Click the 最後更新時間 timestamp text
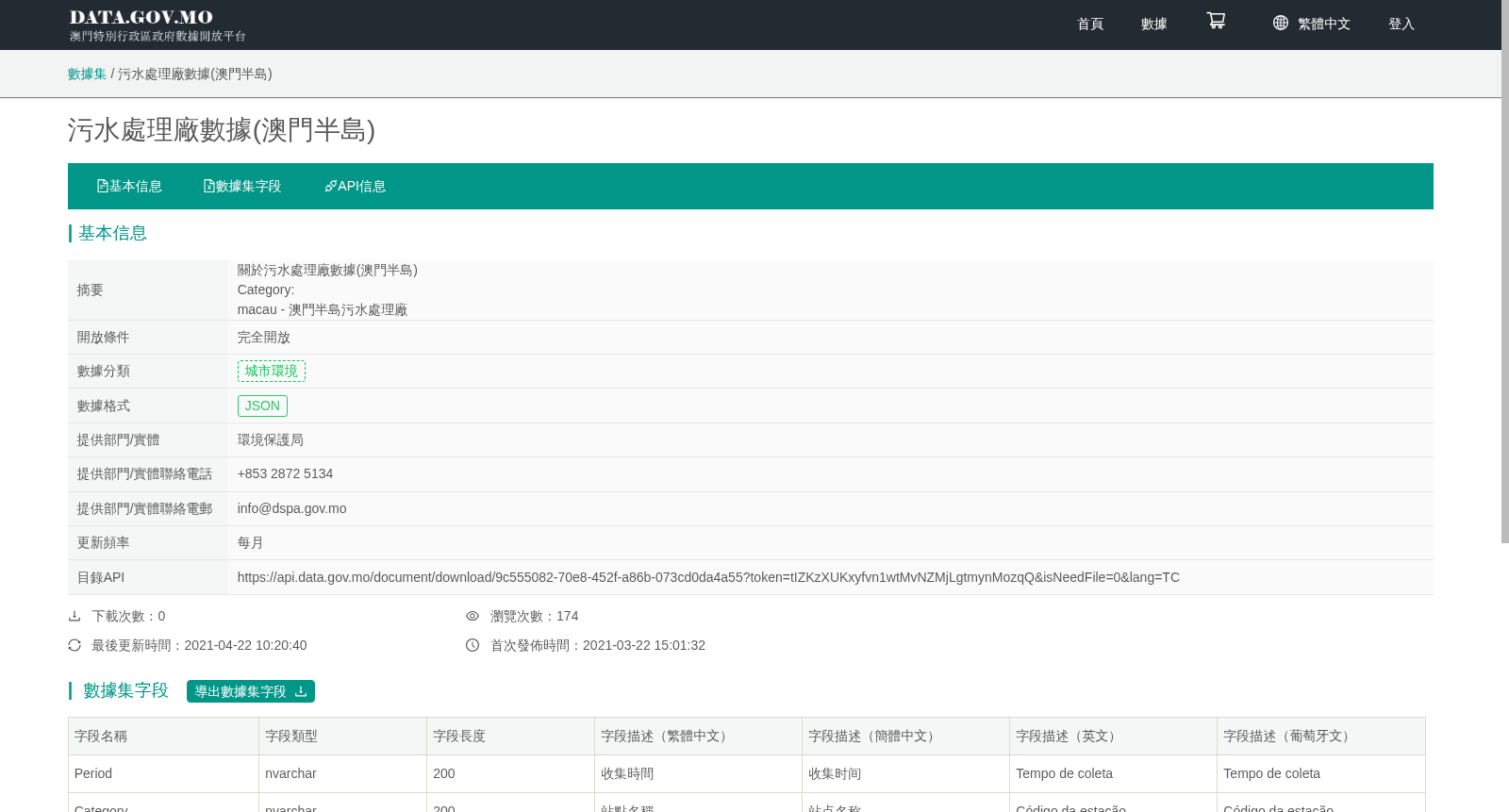The height and width of the screenshot is (812, 1509). pyautogui.click(x=199, y=645)
